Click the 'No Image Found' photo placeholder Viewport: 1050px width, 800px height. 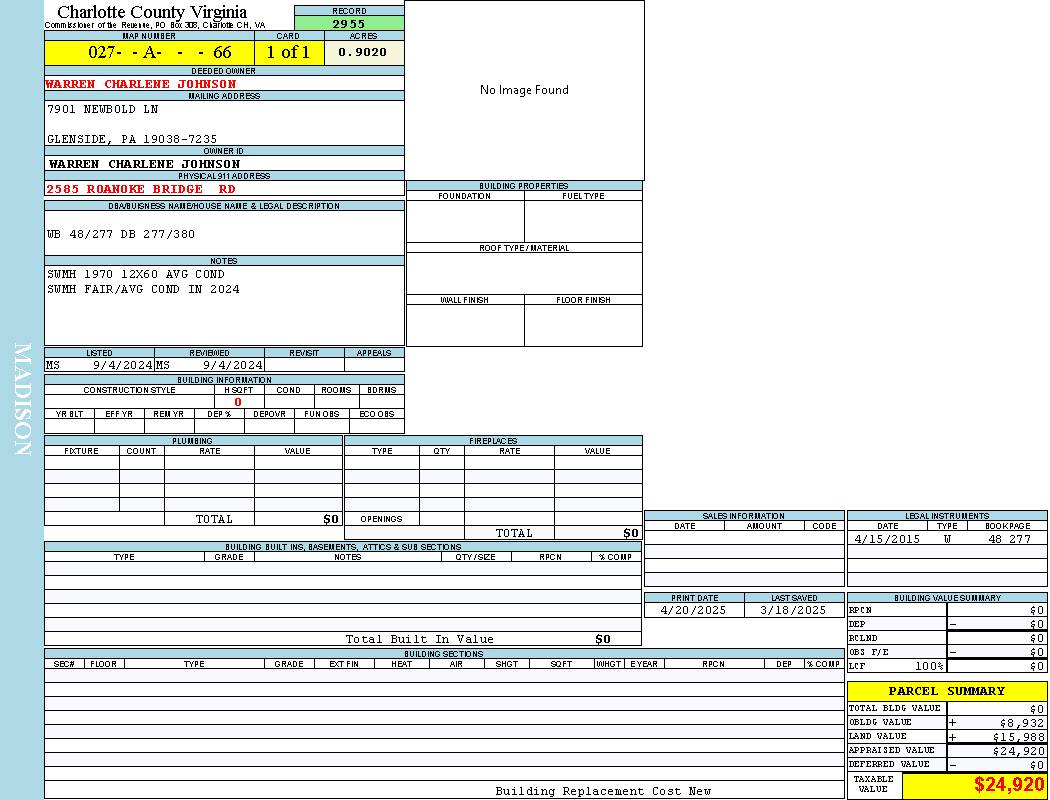click(x=524, y=90)
